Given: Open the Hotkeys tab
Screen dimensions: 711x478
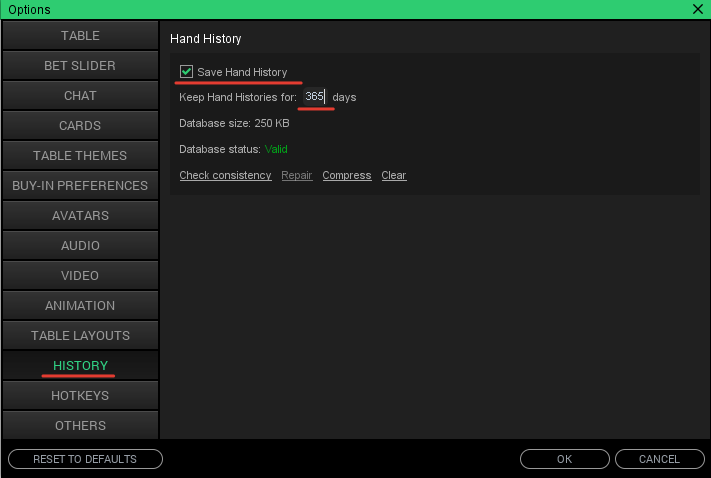Looking at the screenshot, I should click(x=80, y=395).
